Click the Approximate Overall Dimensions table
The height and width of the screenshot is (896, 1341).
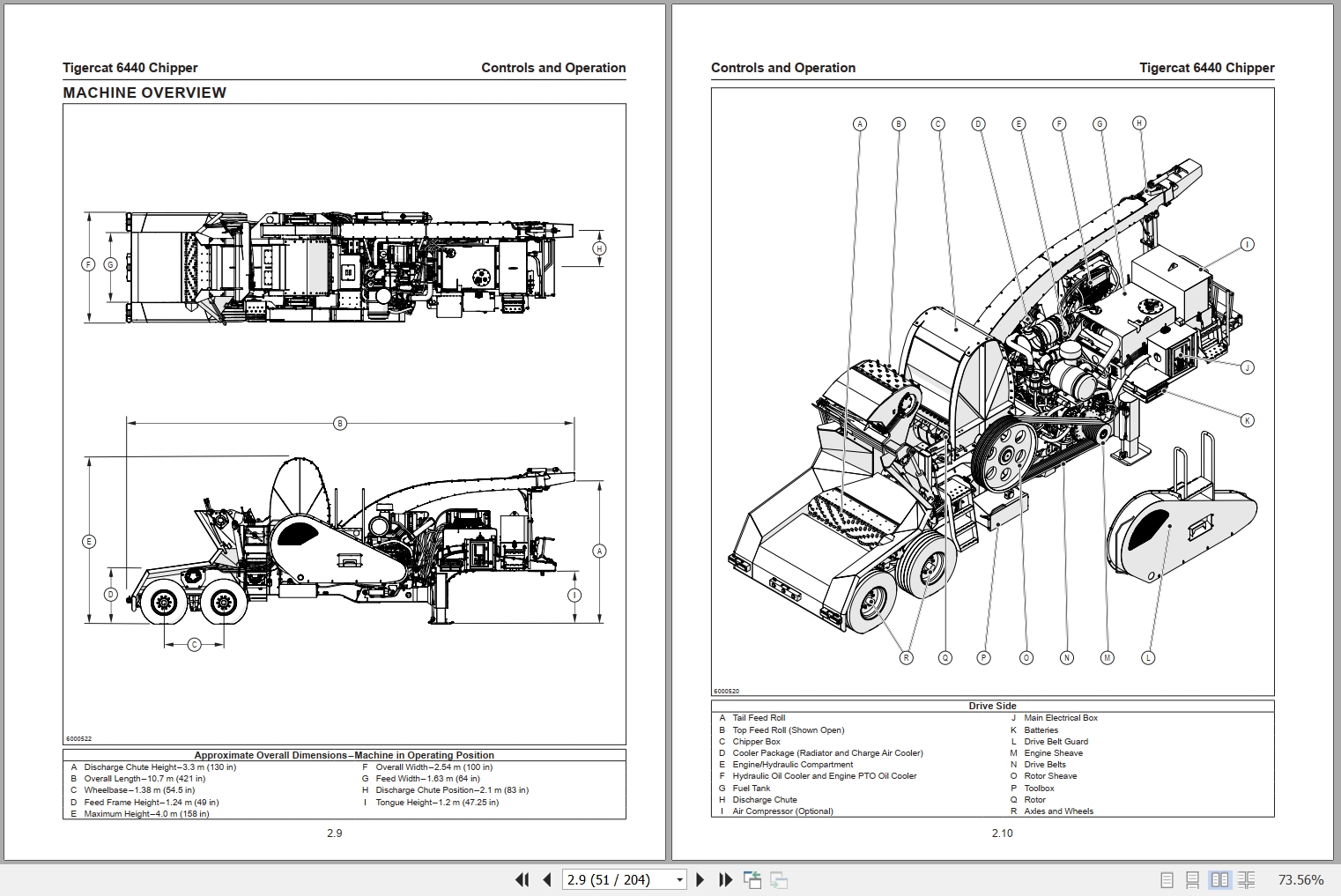tap(344, 784)
